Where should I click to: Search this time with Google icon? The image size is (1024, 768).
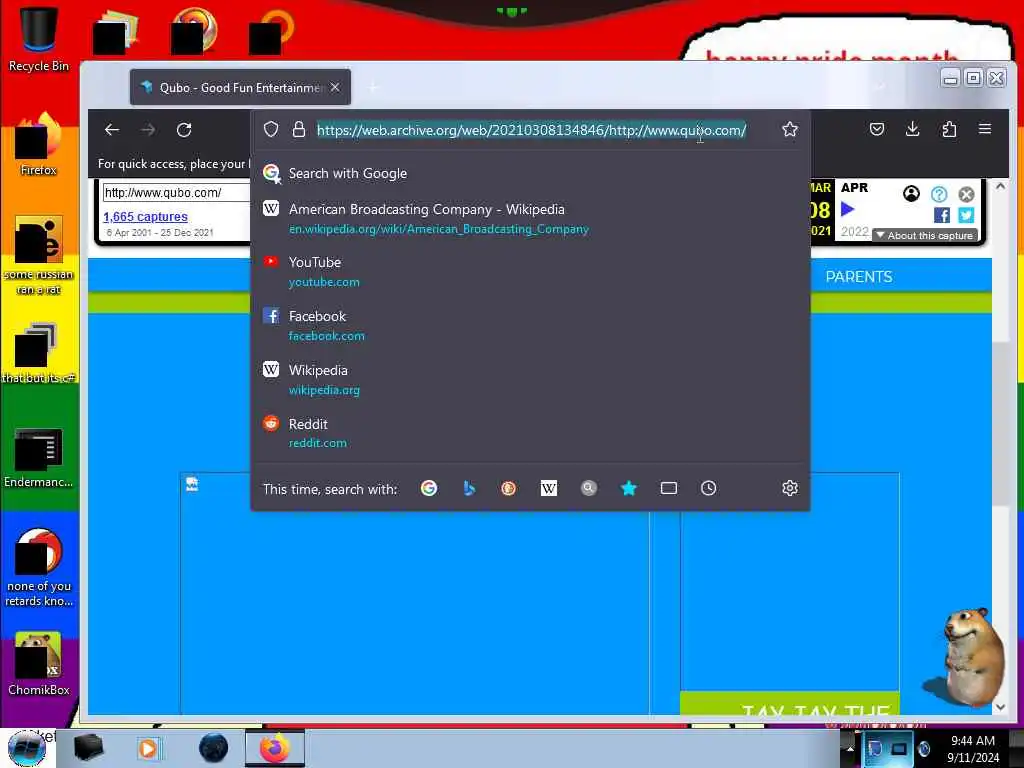[x=428, y=488]
